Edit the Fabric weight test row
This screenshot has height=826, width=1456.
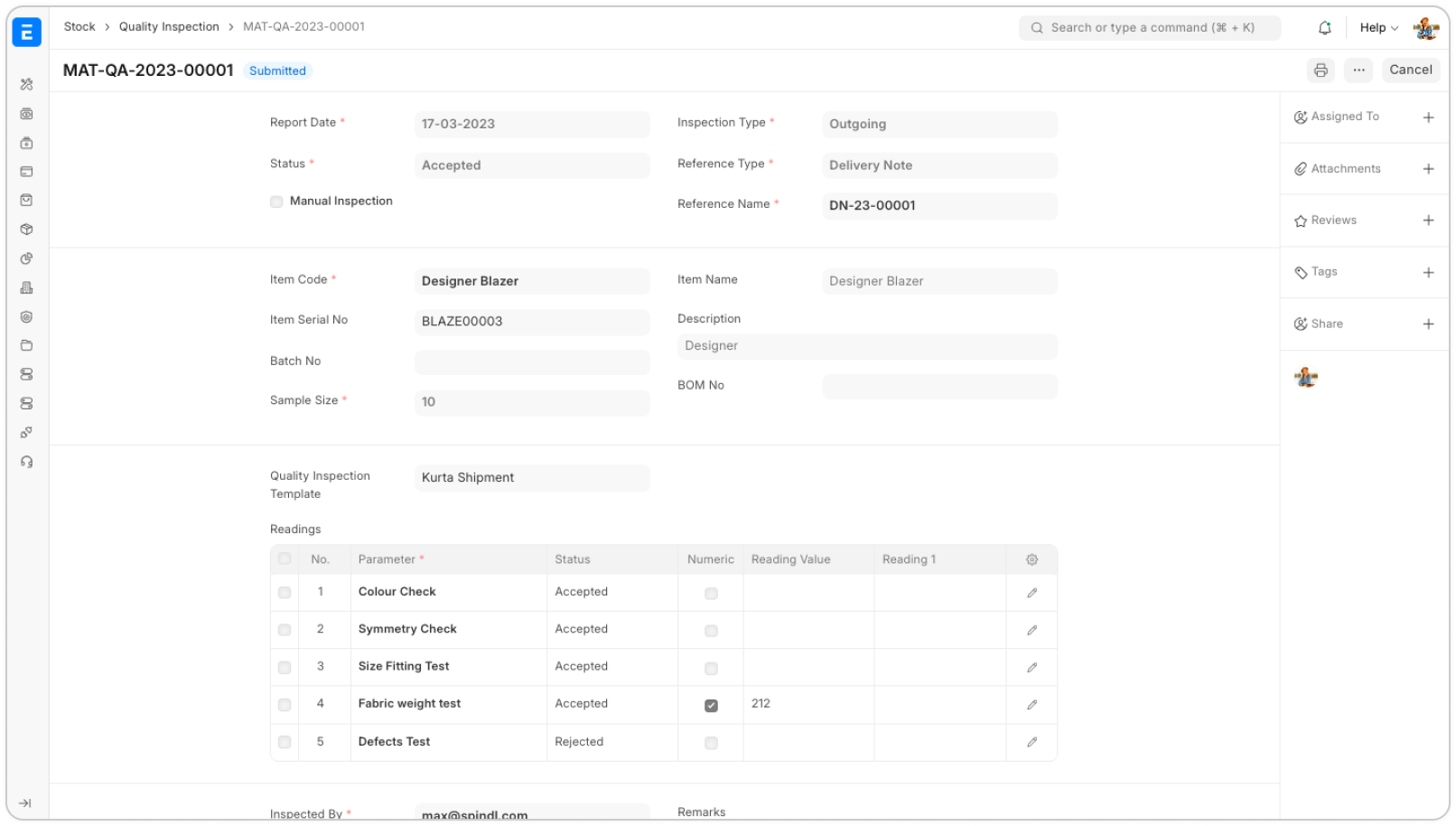click(1031, 705)
